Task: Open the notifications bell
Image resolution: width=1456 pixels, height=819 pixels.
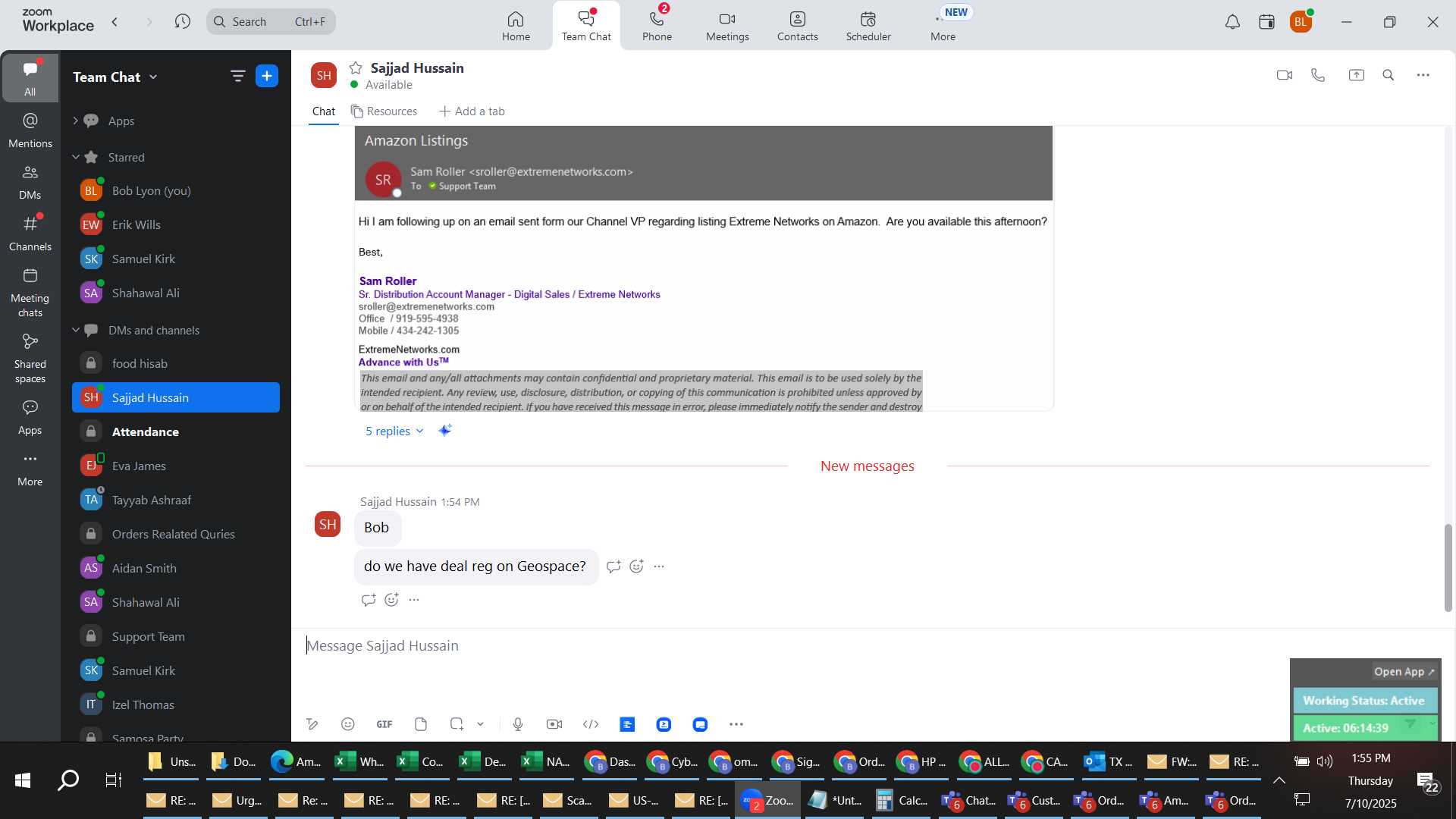Action: [x=1232, y=22]
